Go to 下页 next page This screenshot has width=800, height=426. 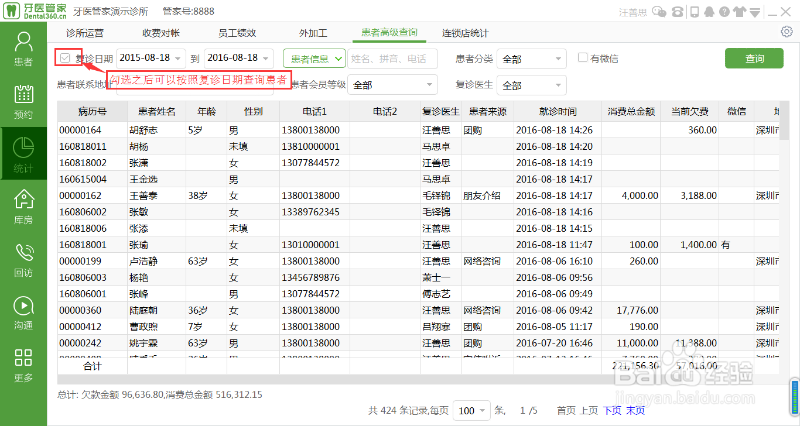(612, 410)
